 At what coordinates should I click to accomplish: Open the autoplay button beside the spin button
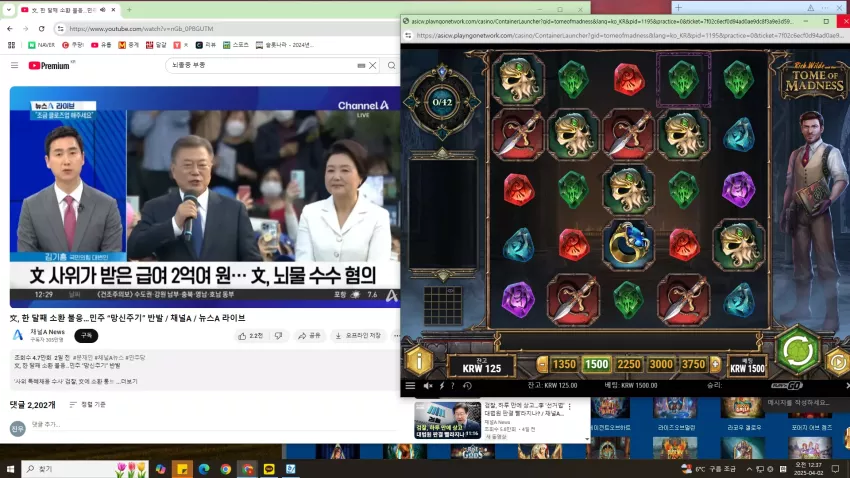pyautogui.click(x=838, y=363)
